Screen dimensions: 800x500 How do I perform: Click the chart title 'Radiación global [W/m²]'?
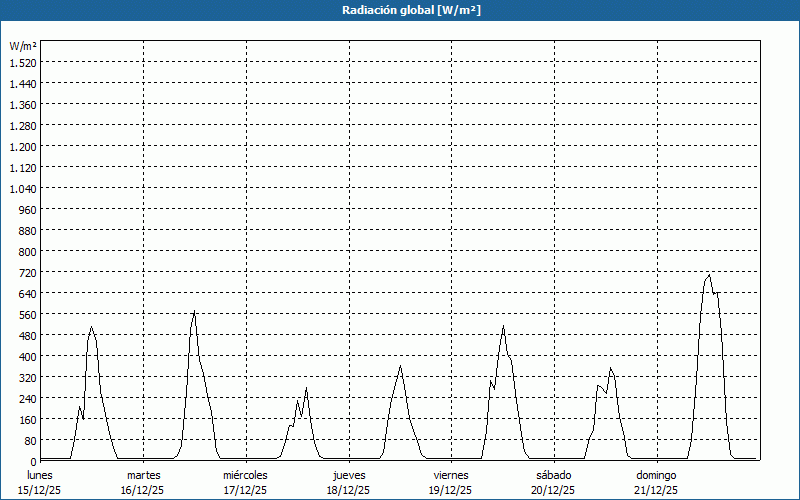tap(411, 10)
